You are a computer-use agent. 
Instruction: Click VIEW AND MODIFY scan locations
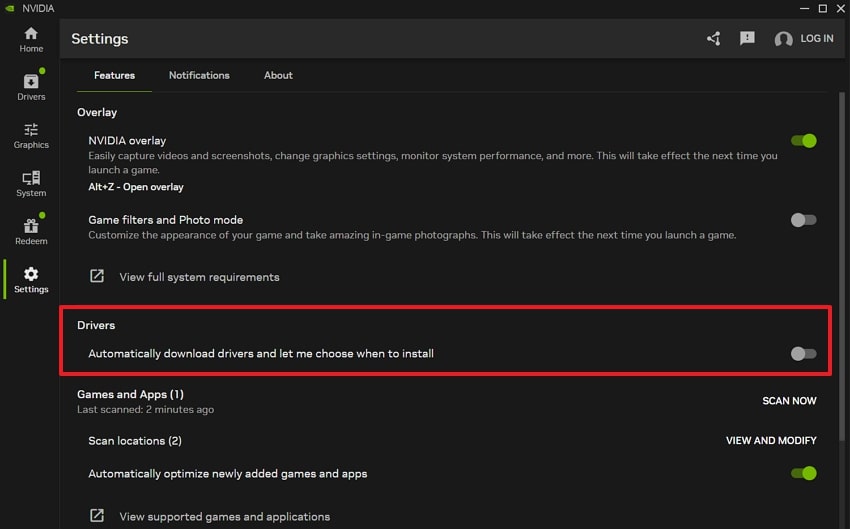[x=771, y=441]
